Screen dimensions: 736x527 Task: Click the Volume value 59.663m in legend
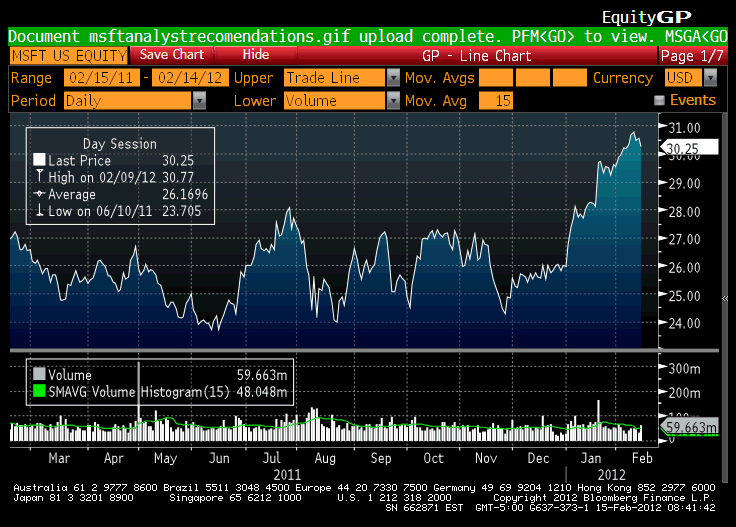point(262,375)
